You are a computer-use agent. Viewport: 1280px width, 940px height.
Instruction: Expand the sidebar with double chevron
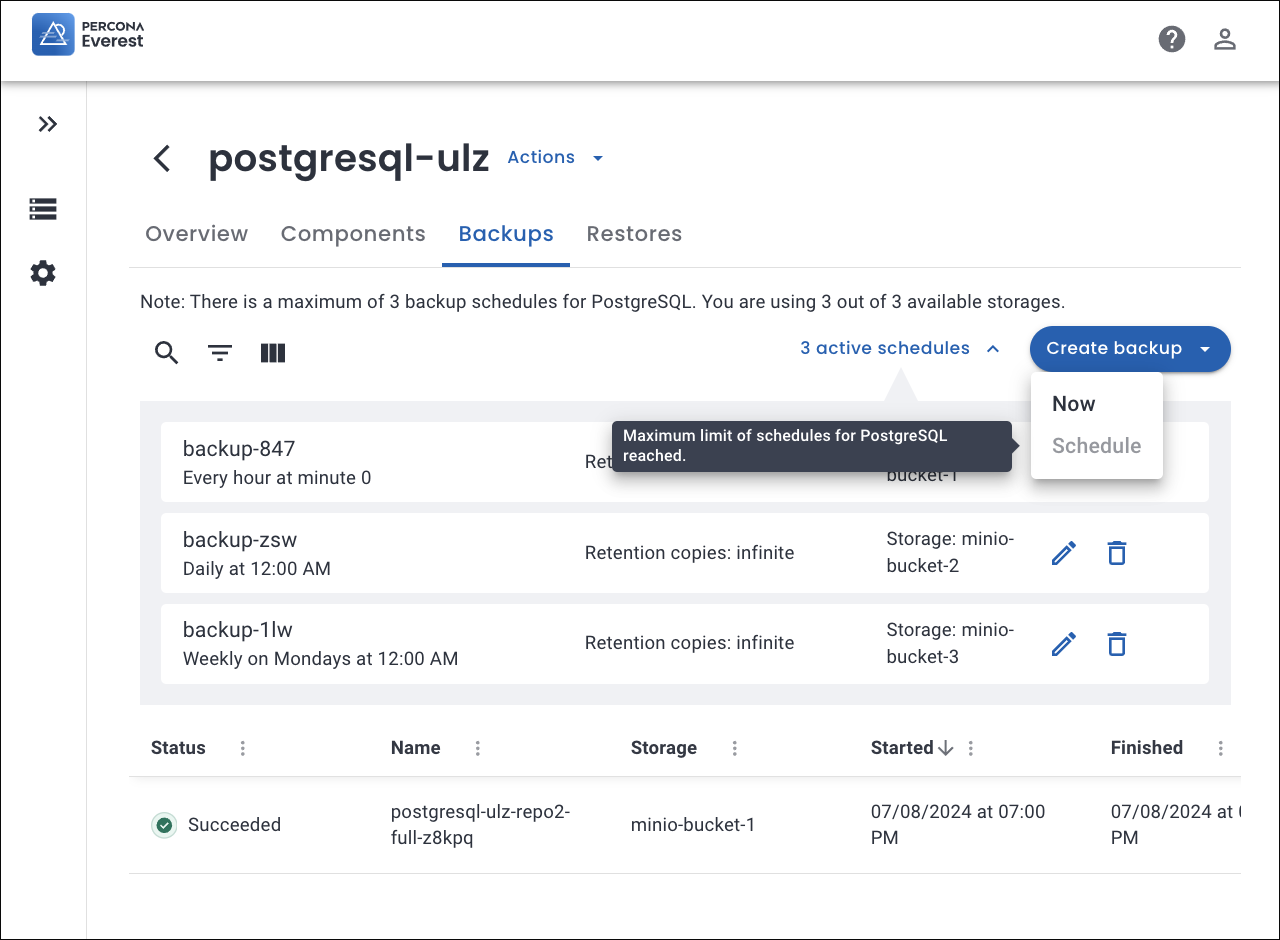(x=47, y=125)
